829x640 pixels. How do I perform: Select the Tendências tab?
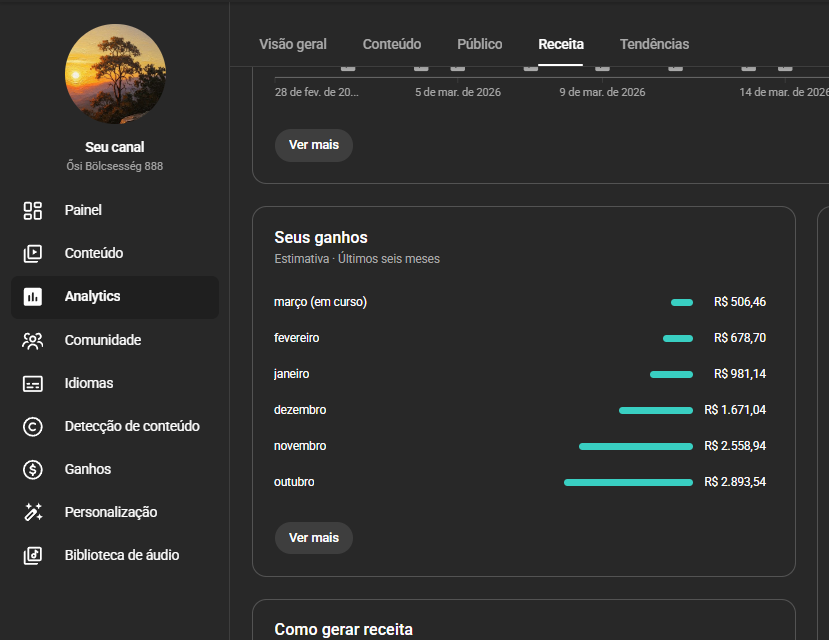654,44
